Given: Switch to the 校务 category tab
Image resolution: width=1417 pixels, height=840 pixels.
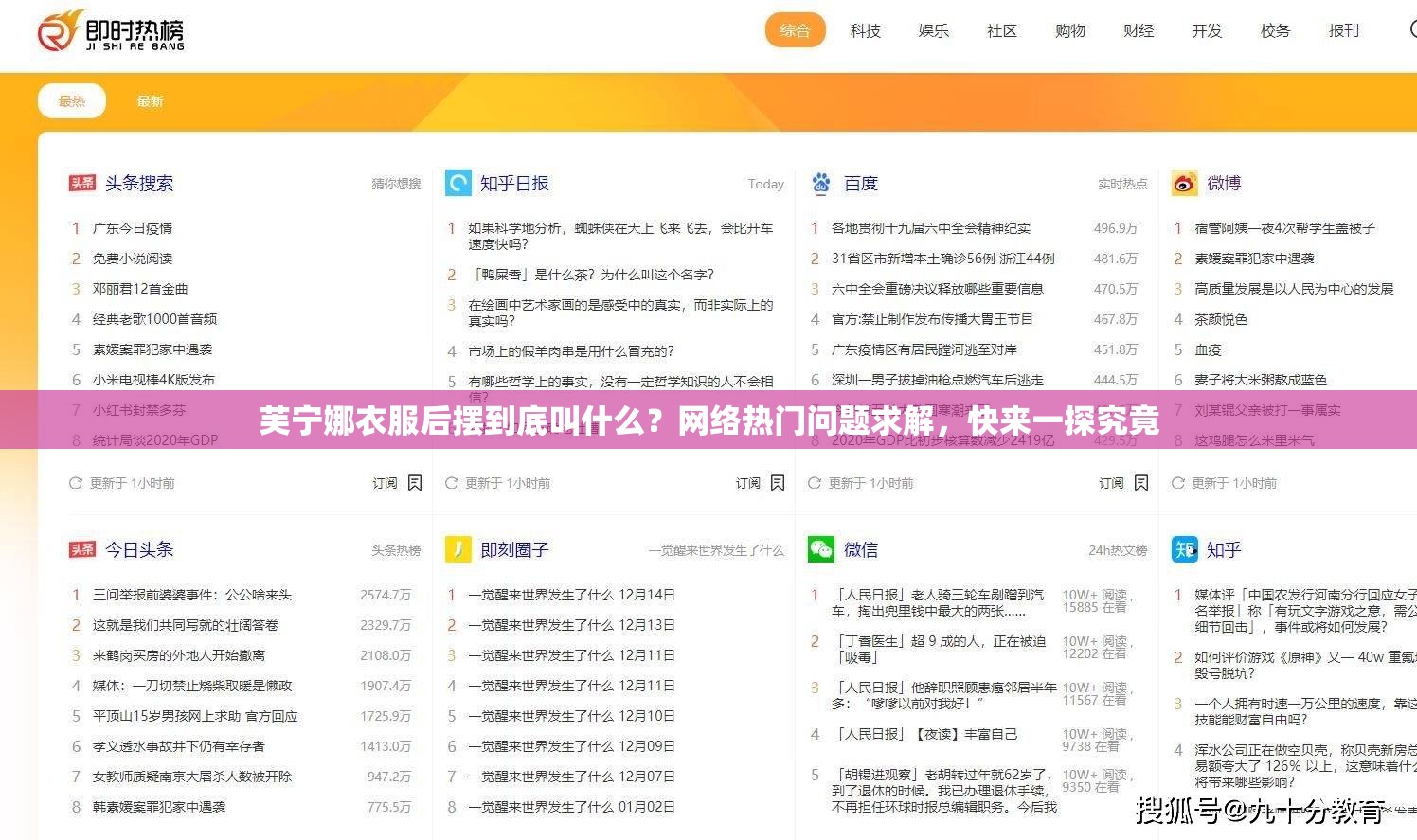Looking at the screenshot, I should click(x=1275, y=30).
